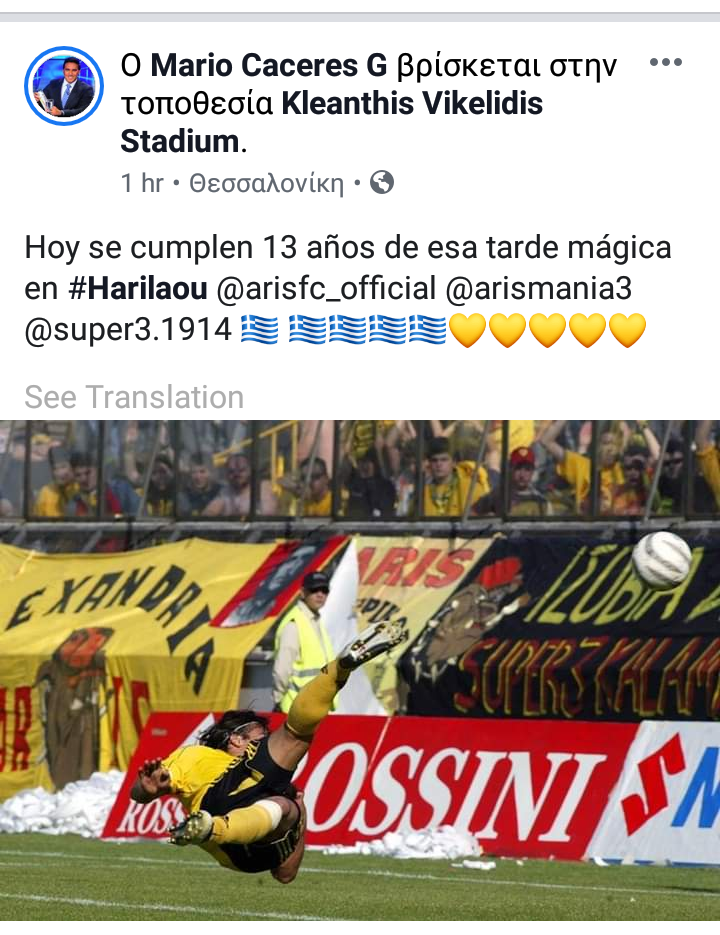Click the public globe privacy icon
720x935 pixels.
click(x=382, y=182)
